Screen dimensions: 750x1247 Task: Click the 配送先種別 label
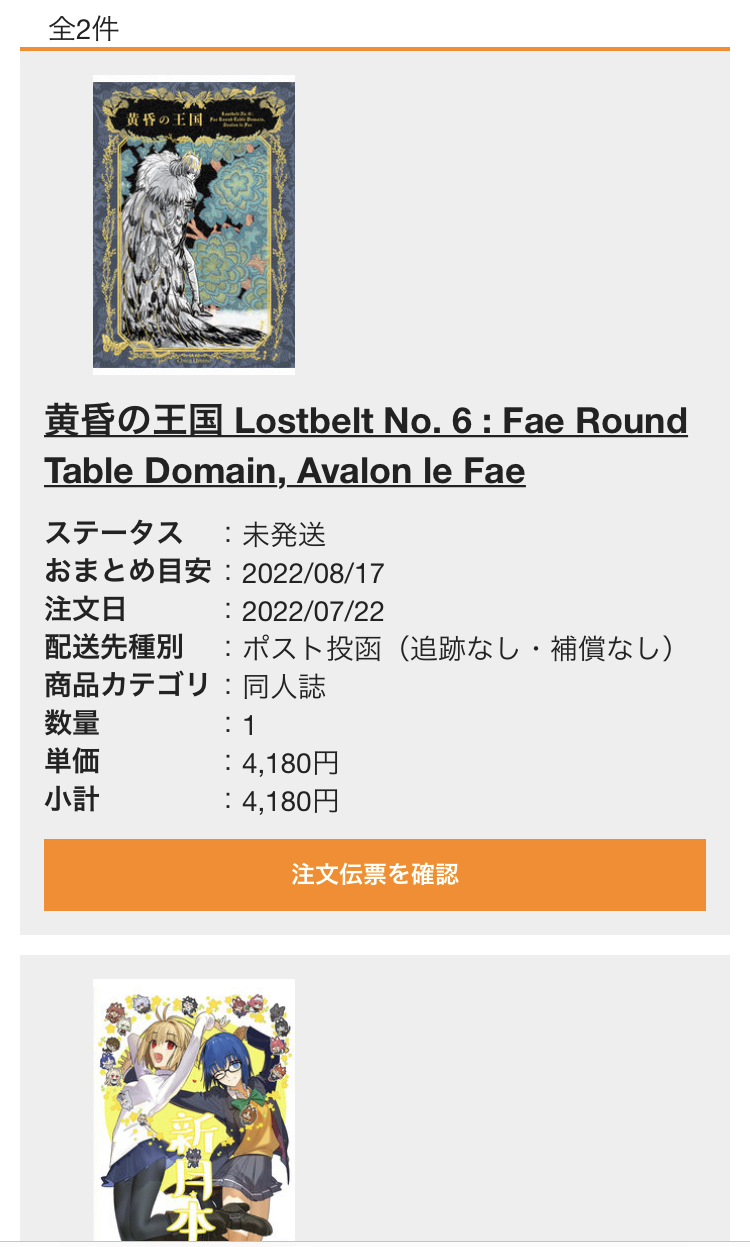pyautogui.click(x=113, y=648)
